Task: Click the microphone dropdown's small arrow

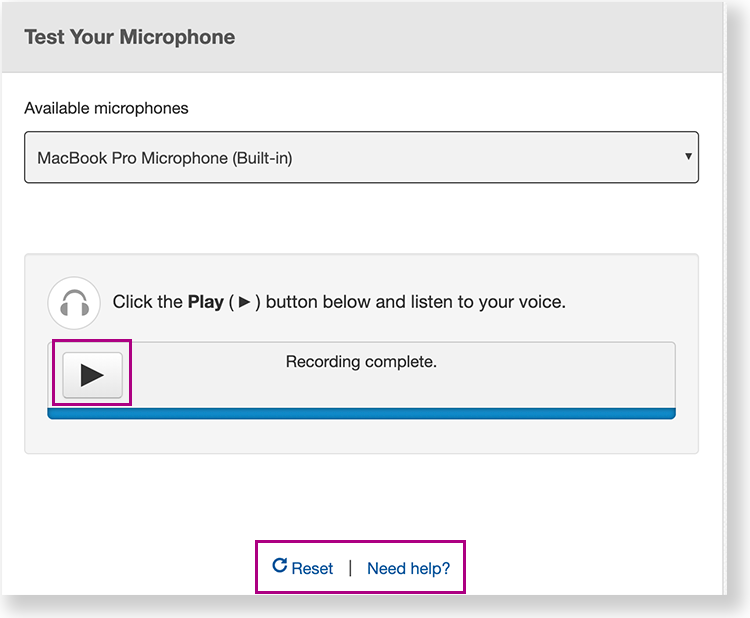Action: tap(688, 157)
